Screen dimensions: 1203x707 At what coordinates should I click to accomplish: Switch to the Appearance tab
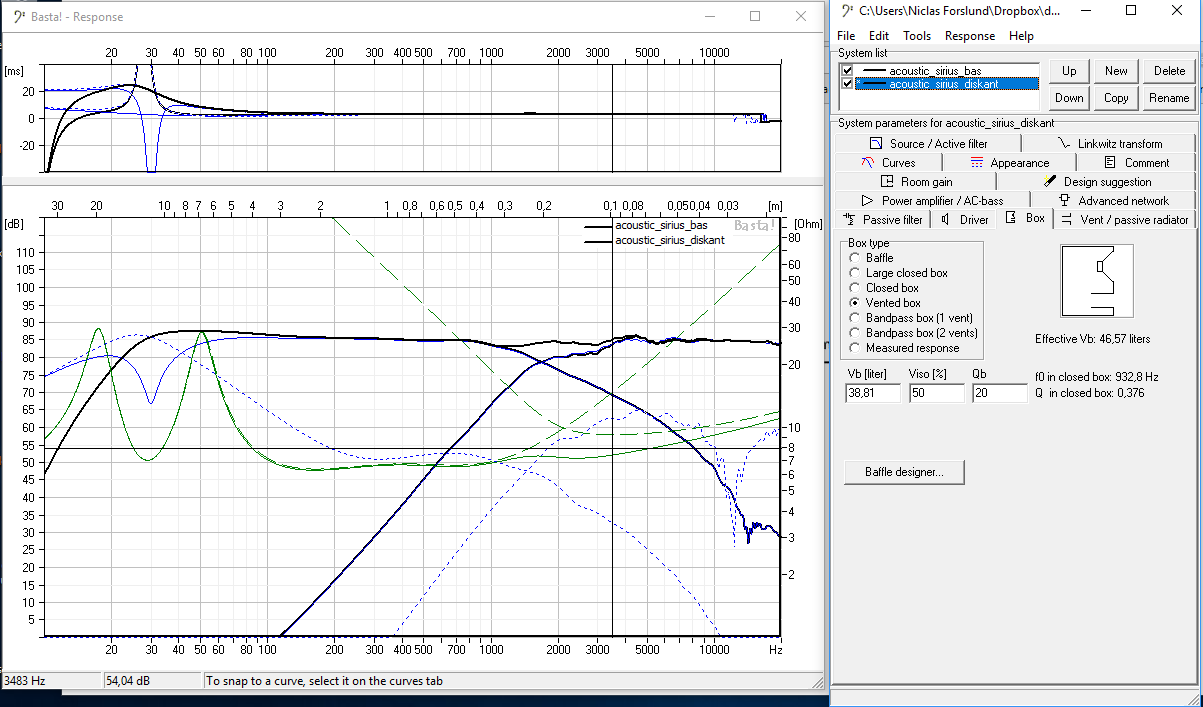1008,162
